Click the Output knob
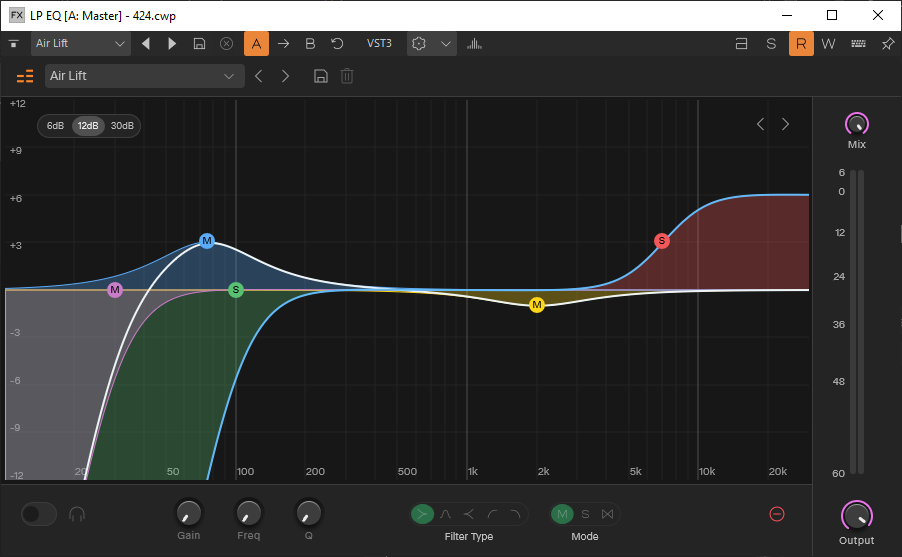This screenshot has width=902, height=557. pos(857,516)
